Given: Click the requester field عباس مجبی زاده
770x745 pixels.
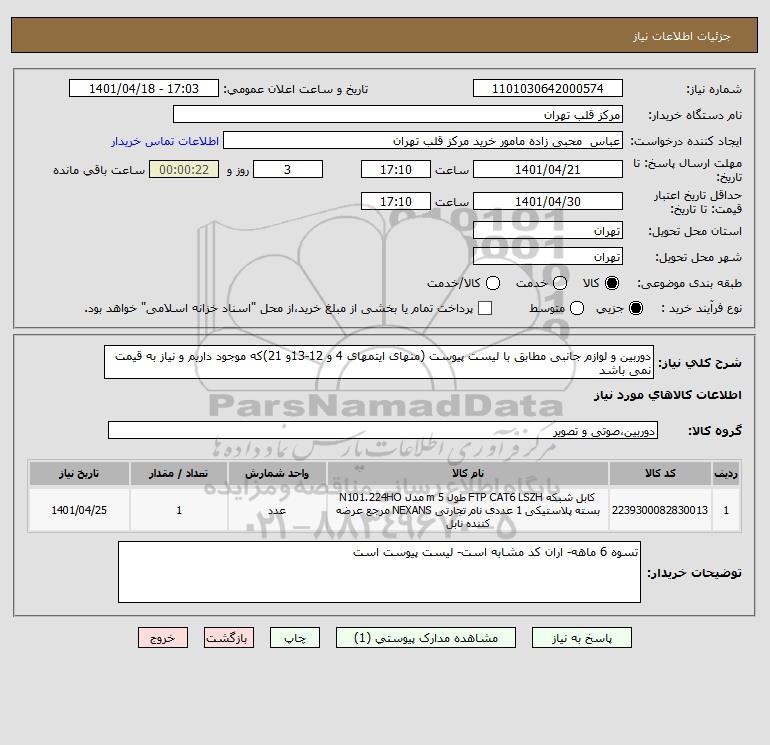Looking at the screenshot, I should [x=423, y=140].
